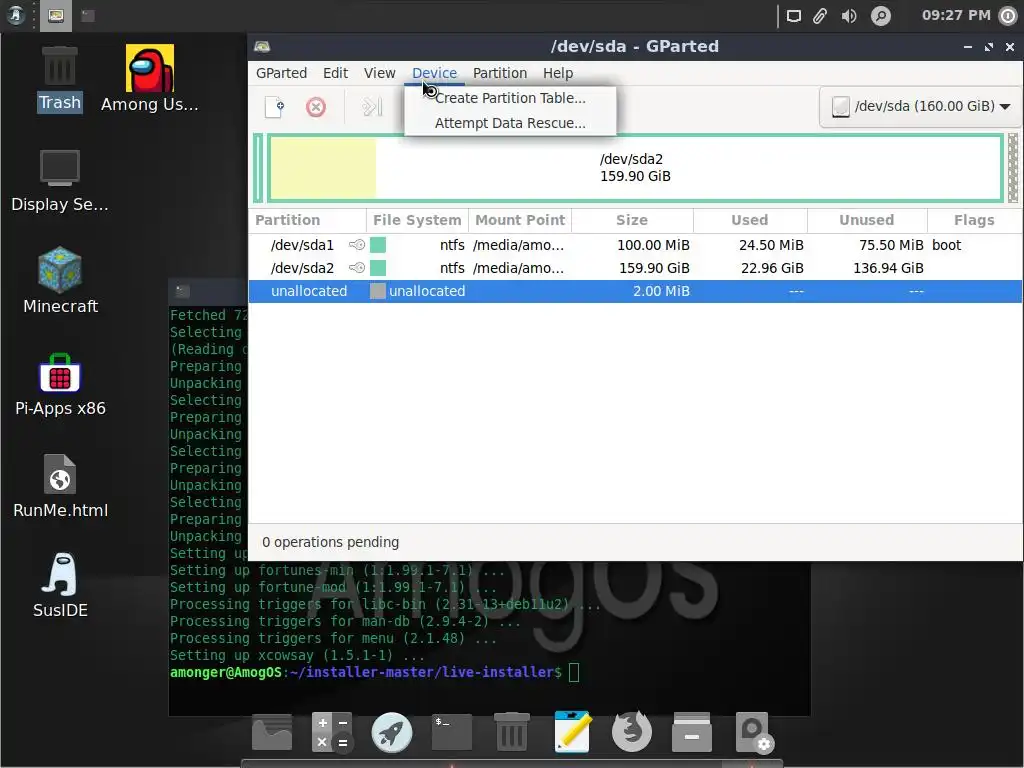Click the greyed-out last partition arrow icon
Screen dimensions: 1024x768
(x=372, y=106)
